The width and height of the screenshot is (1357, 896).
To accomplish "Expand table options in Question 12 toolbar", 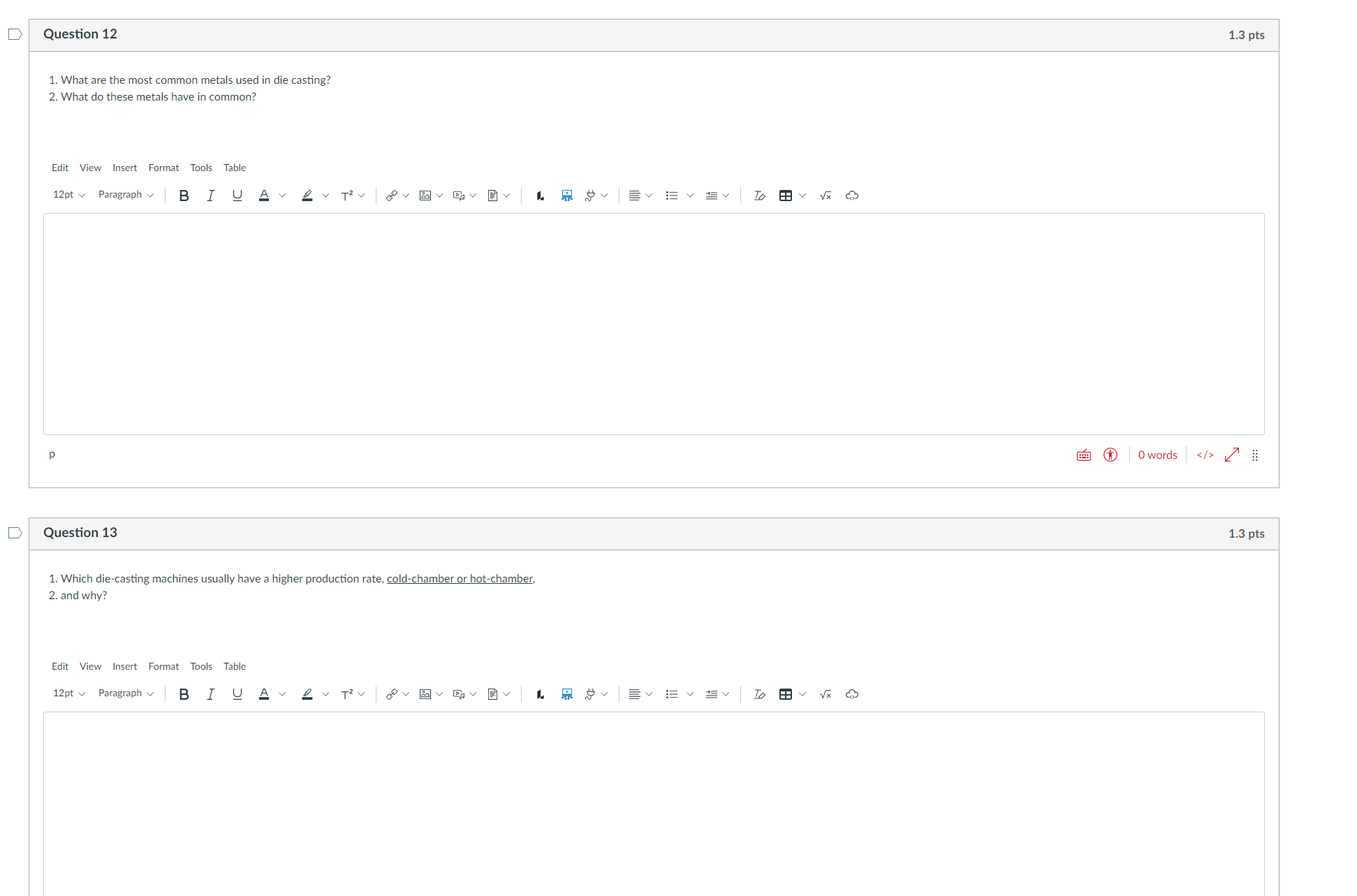I will [x=802, y=196].
